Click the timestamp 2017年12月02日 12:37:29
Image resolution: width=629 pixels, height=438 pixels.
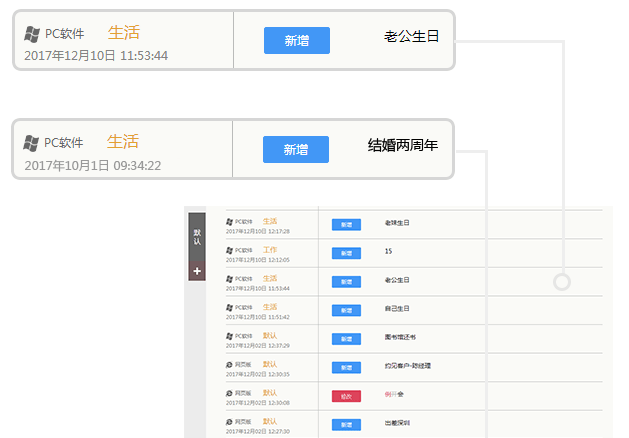click(258, 346)
